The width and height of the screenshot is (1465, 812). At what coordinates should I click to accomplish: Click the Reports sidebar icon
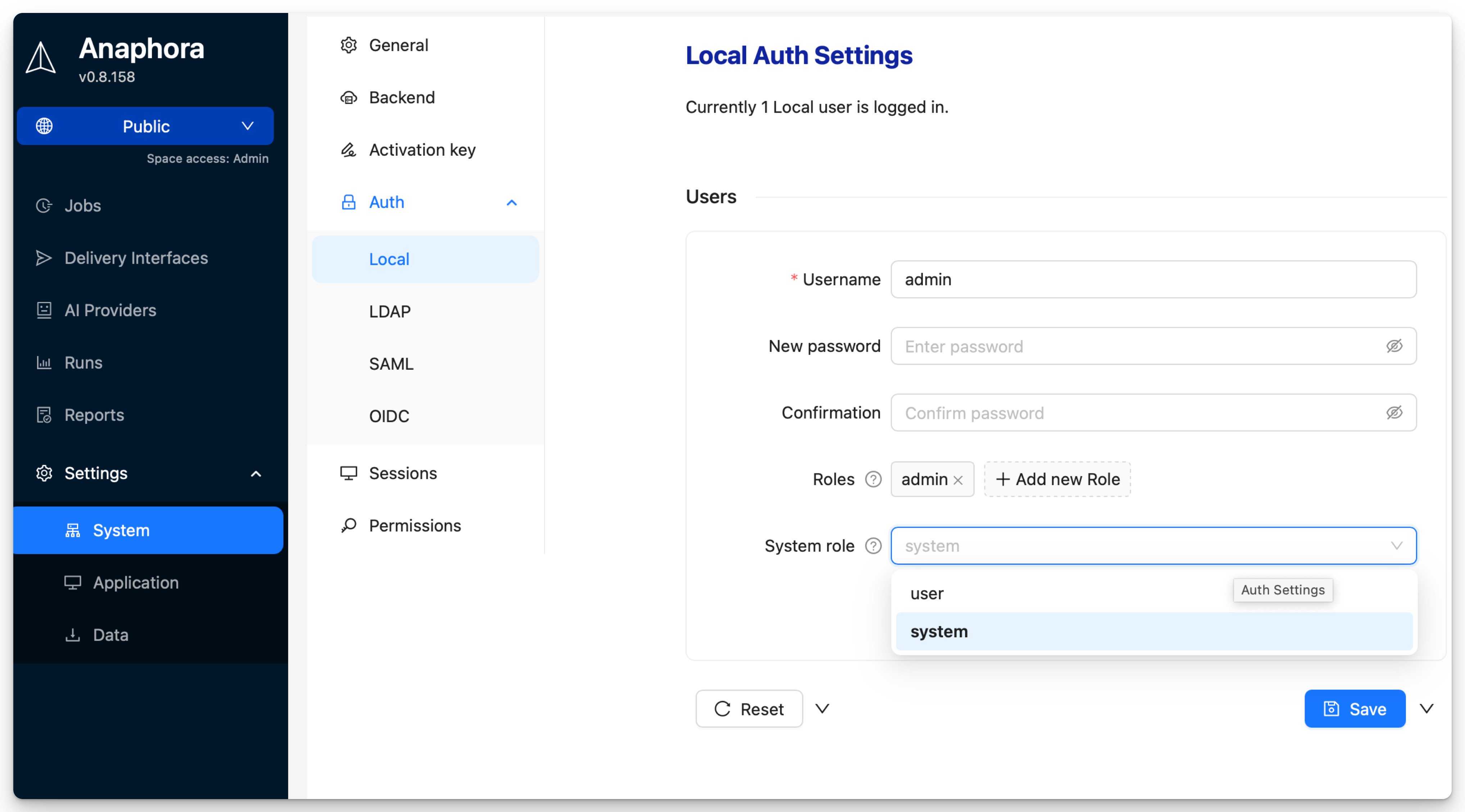tap(44, 415)
